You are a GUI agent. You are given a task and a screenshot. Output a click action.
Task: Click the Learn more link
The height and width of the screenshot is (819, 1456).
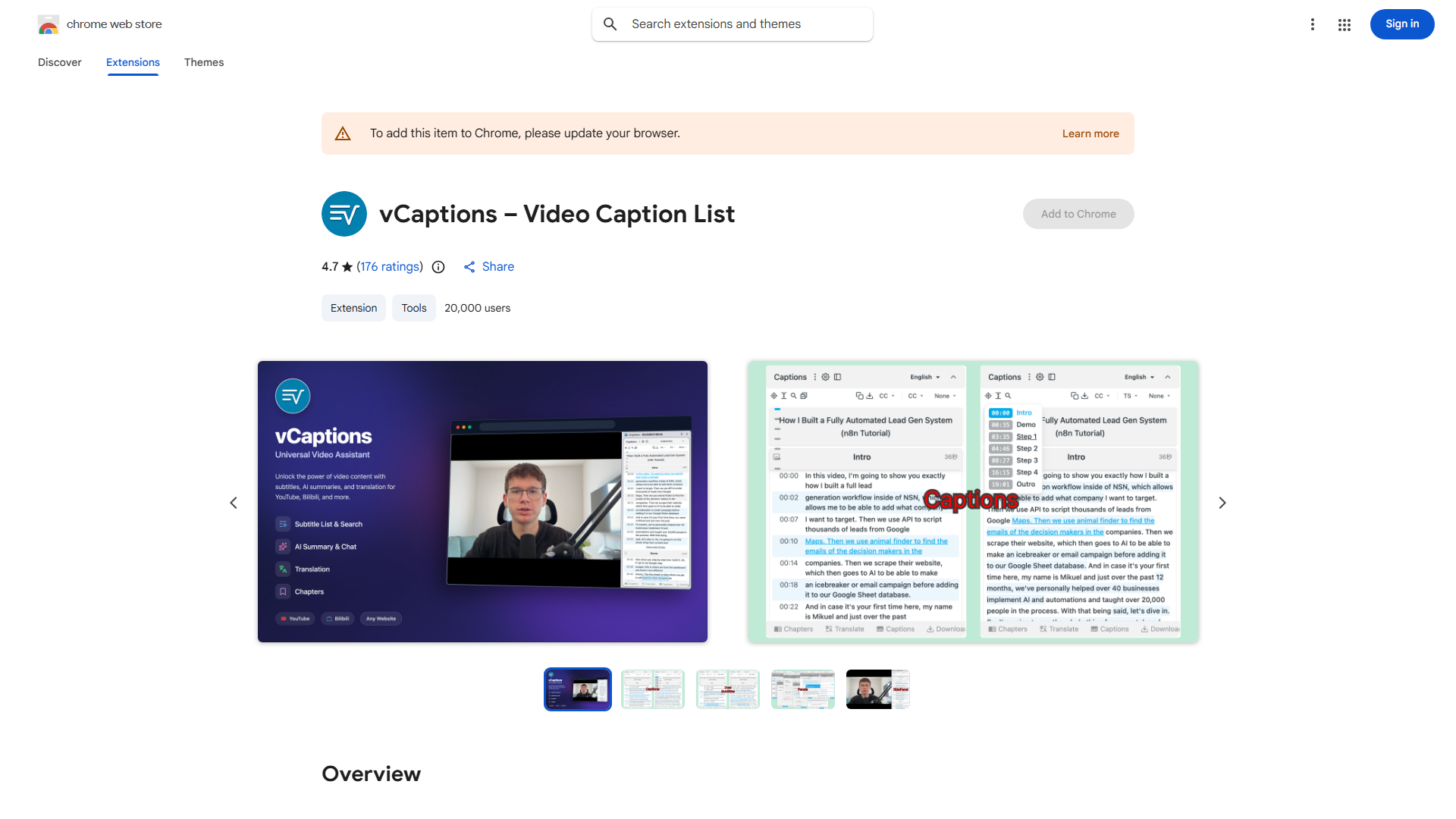pos(1090,133)
